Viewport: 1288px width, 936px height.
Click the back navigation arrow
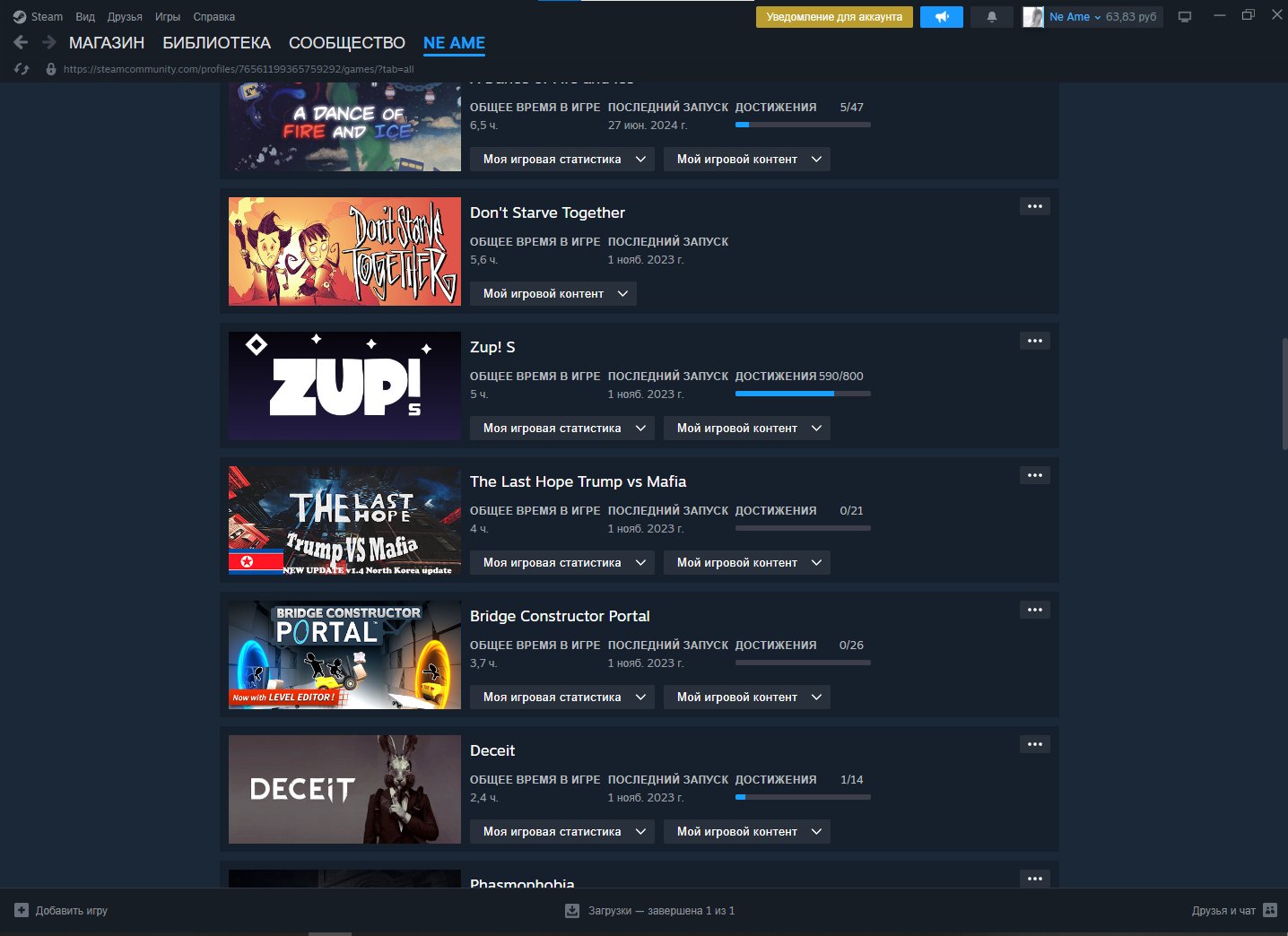click(x=21, y=42)
